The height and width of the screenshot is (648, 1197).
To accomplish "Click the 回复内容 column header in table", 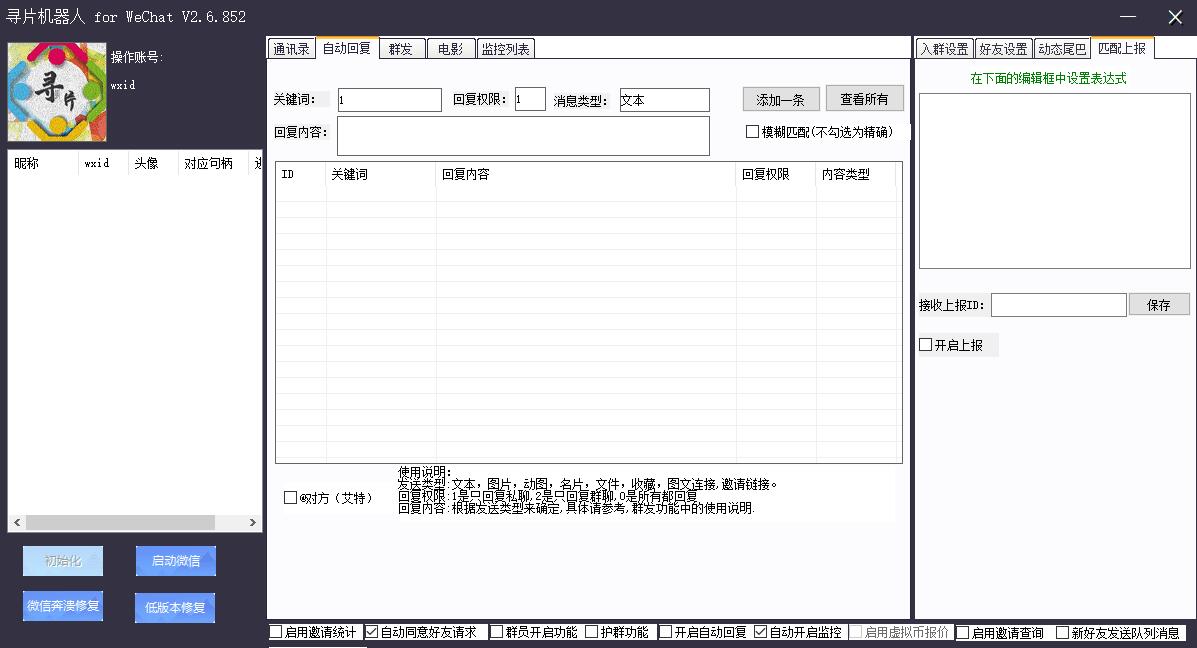I will click(x=586, y=175).
